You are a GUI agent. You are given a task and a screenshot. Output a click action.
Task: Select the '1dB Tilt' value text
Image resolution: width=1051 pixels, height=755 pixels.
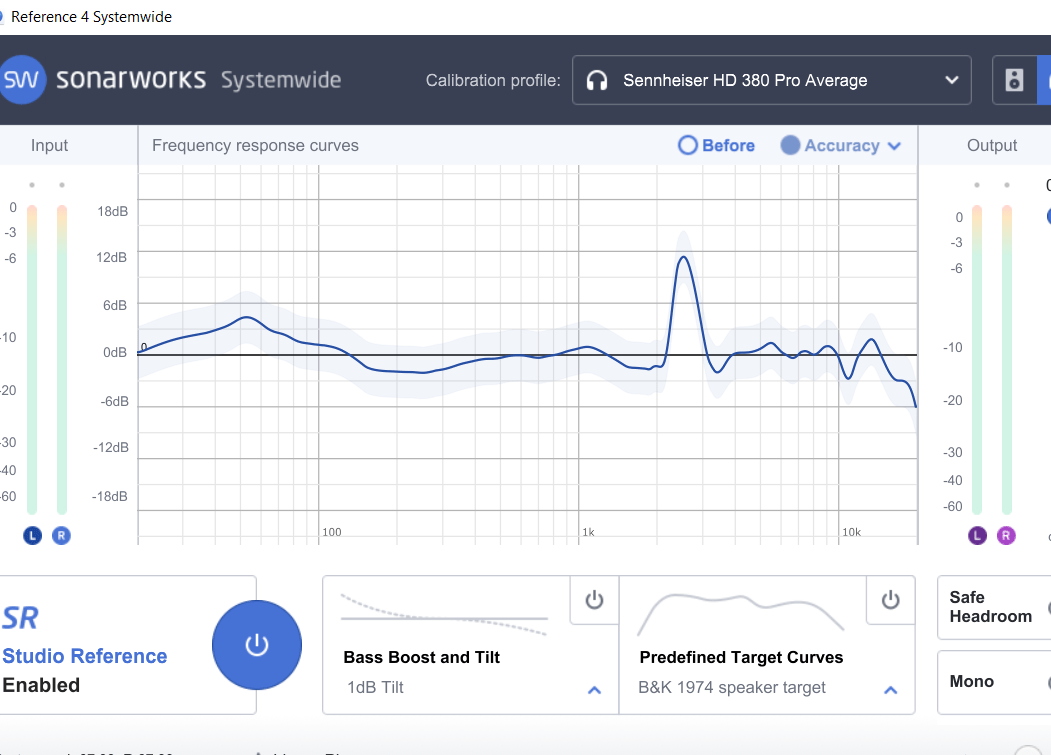[x=375, y=687]
